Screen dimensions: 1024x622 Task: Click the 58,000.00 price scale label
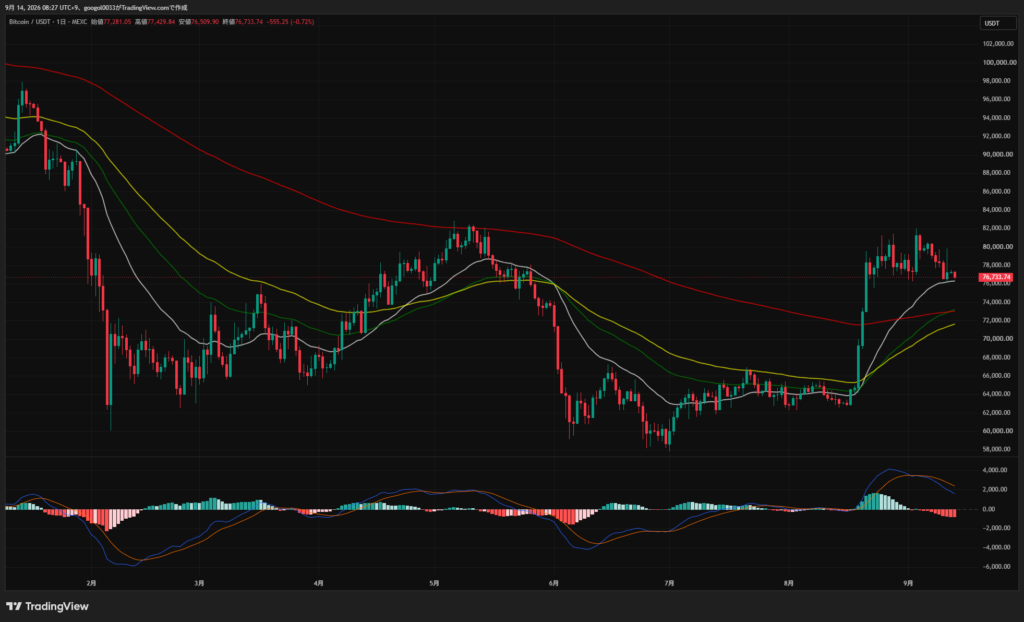coord(999,449)
